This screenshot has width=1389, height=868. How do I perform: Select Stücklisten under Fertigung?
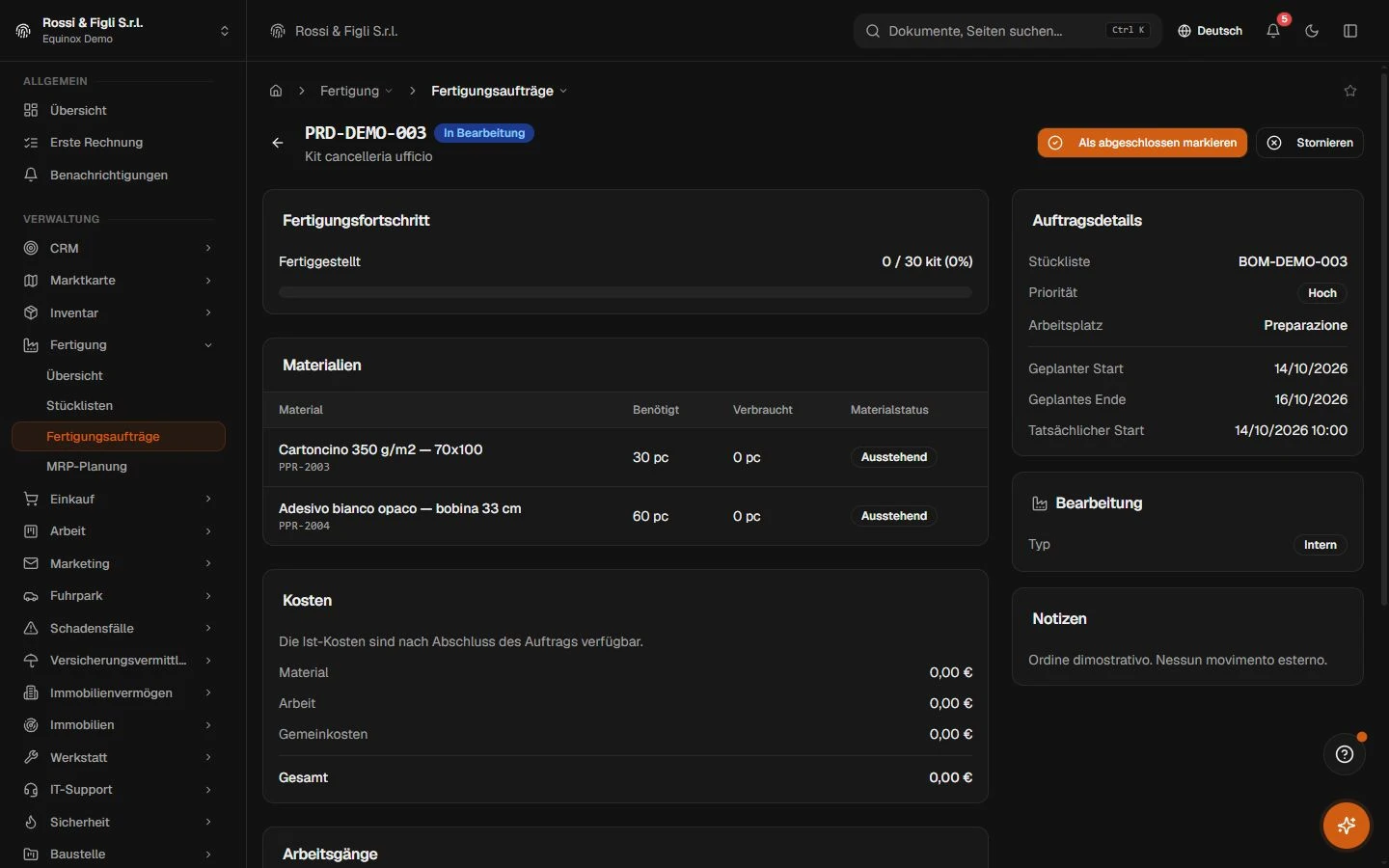click(x=119, y=405)
